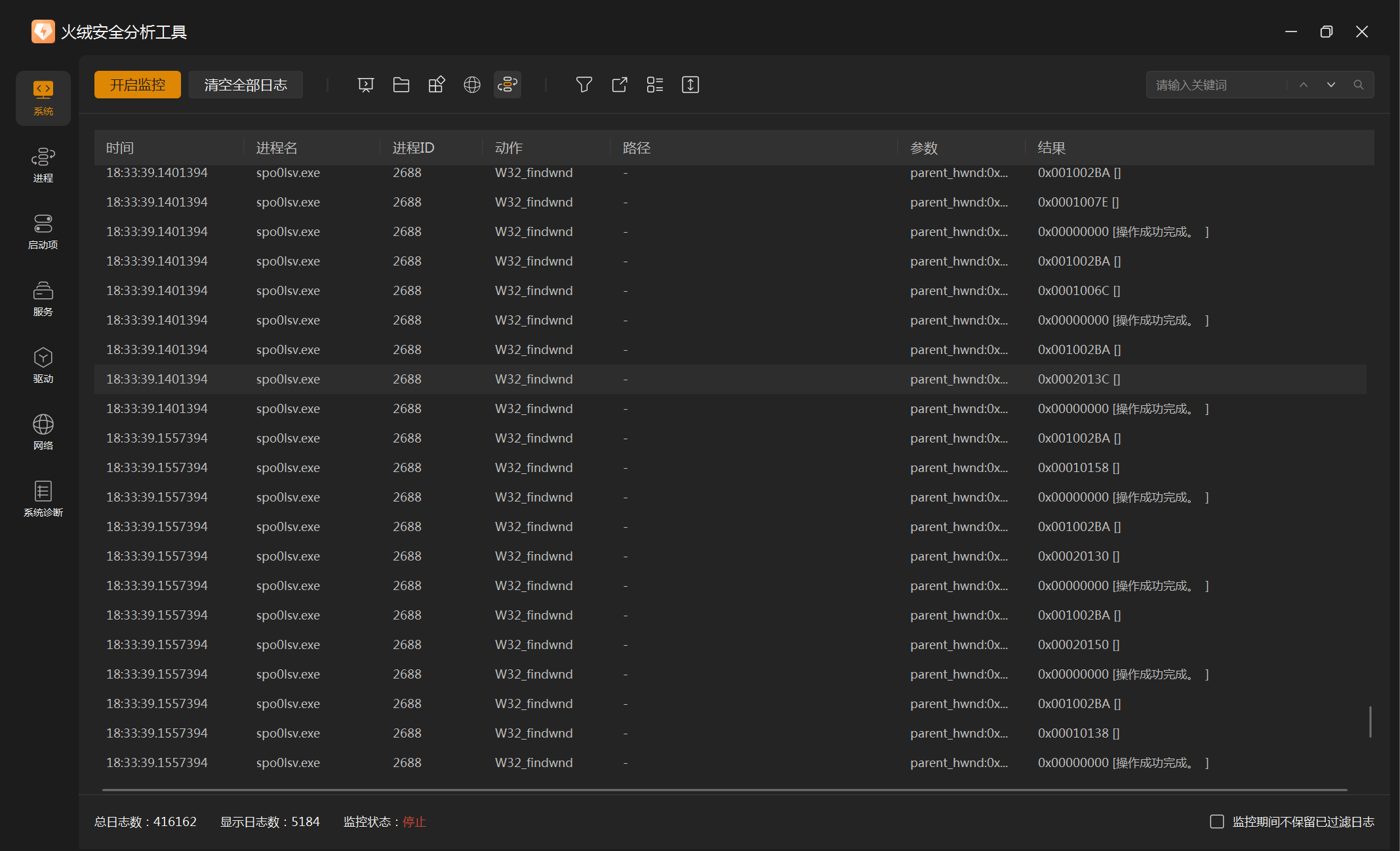Enable not keeping filtered logs checkbox

click(1216, 821)
